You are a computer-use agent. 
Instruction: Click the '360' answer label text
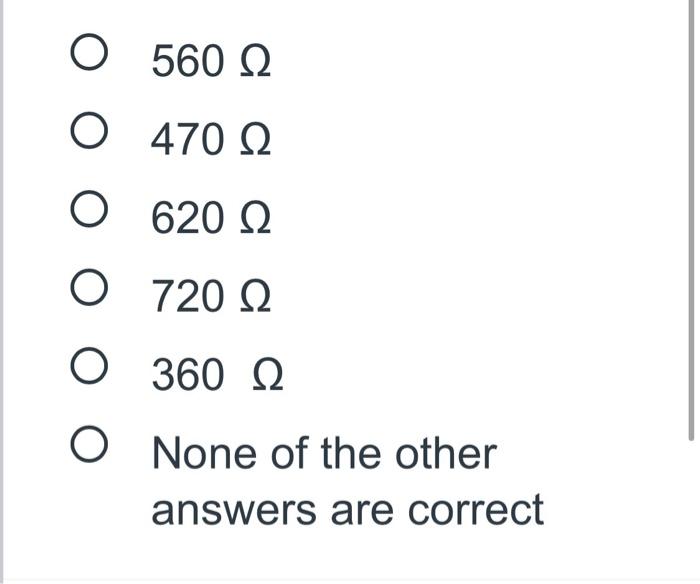(x=188, y=374)
